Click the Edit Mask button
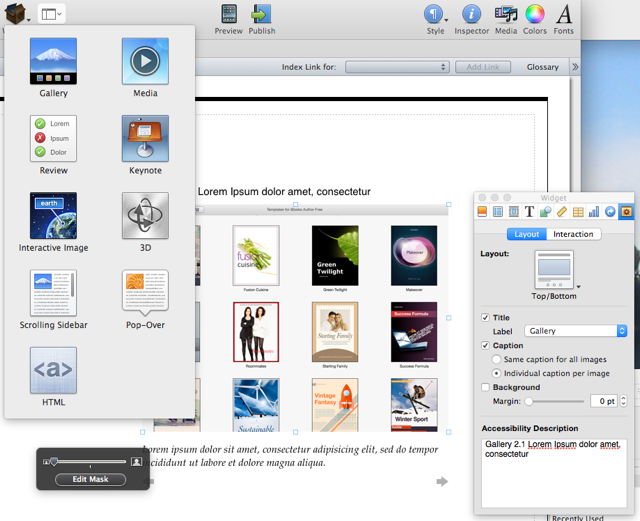This screenshot has width=640, height=521. 92,479
